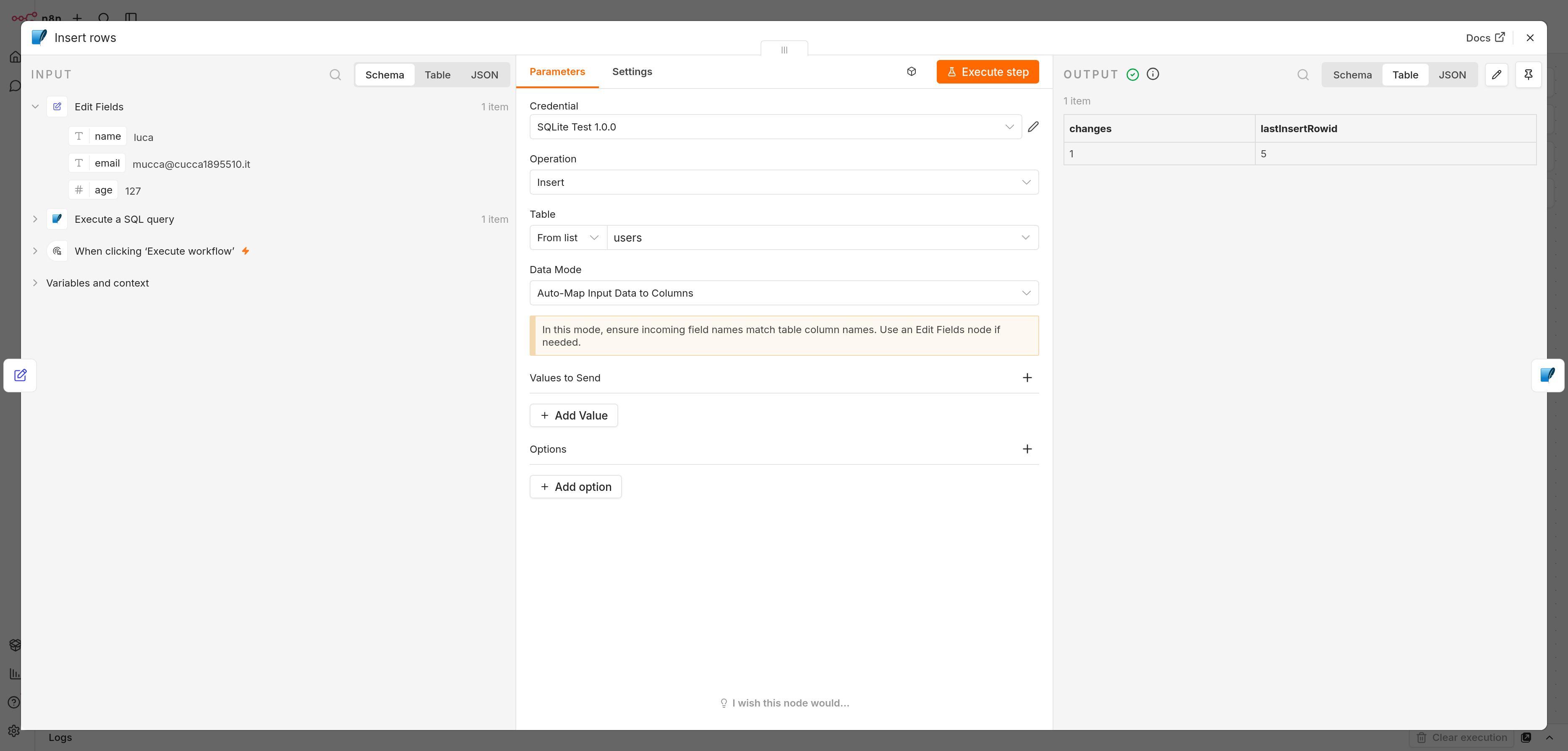Search the output panel data

coord(1303,74)
